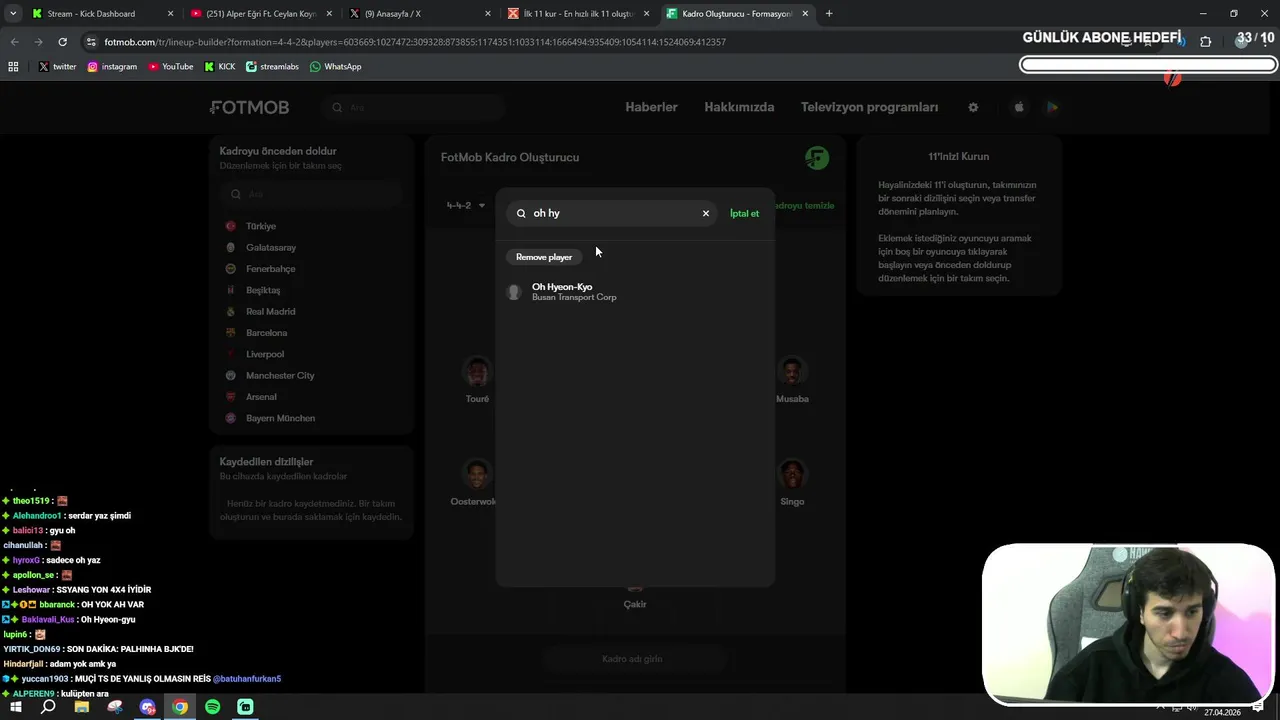
Task: Click the Remove player button
Action: pyautogui.click(x=544, y=257)
